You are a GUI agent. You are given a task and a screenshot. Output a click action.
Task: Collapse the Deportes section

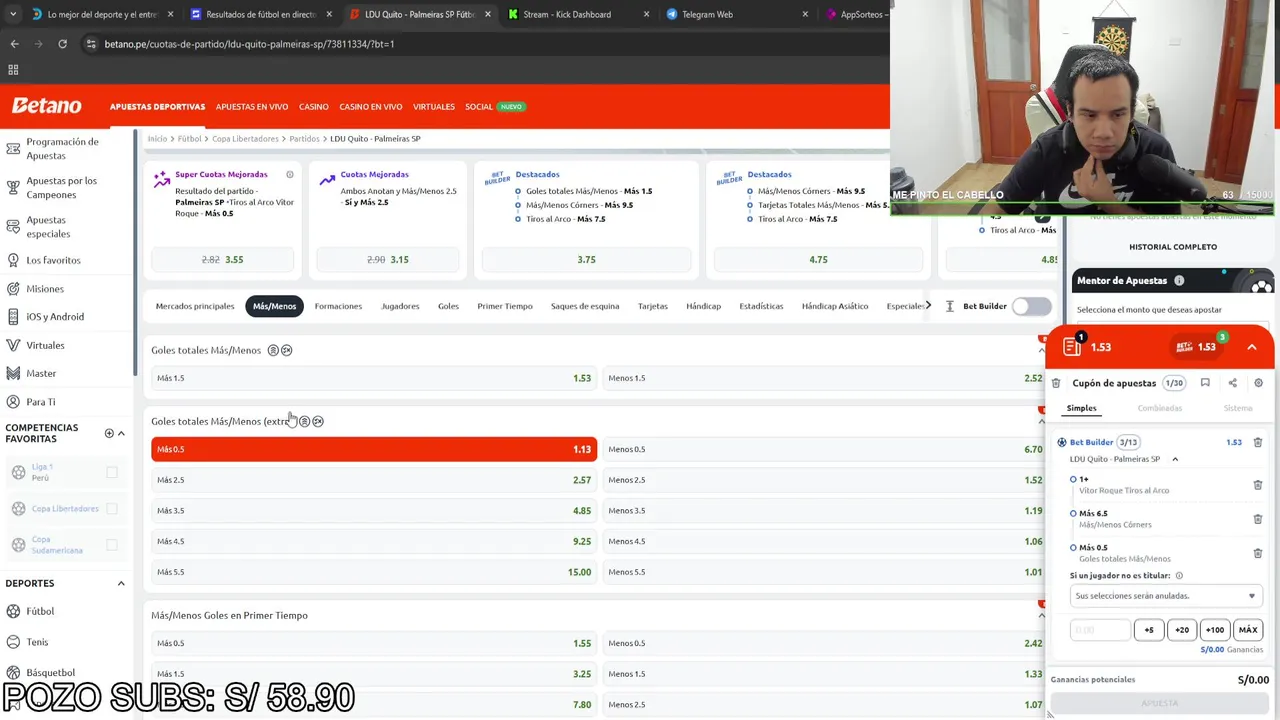click(x=121, y=583)
